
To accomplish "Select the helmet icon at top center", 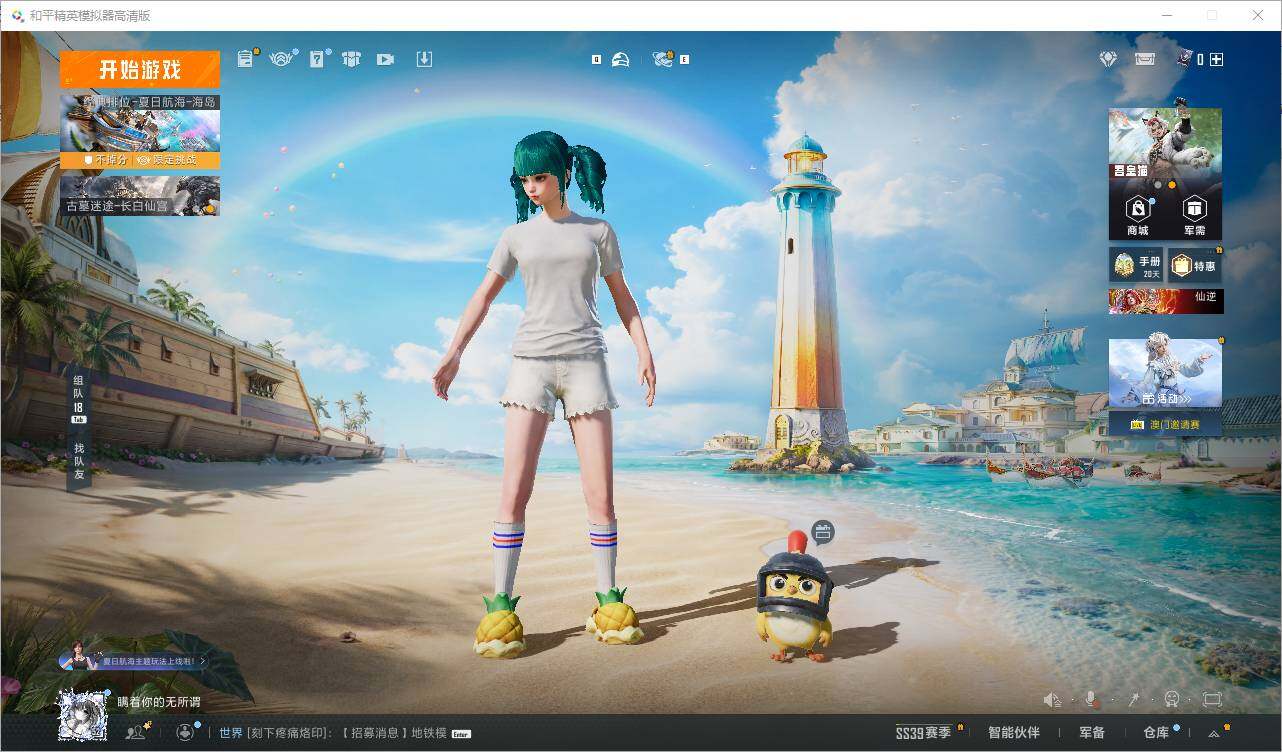I will coord(620,59).
